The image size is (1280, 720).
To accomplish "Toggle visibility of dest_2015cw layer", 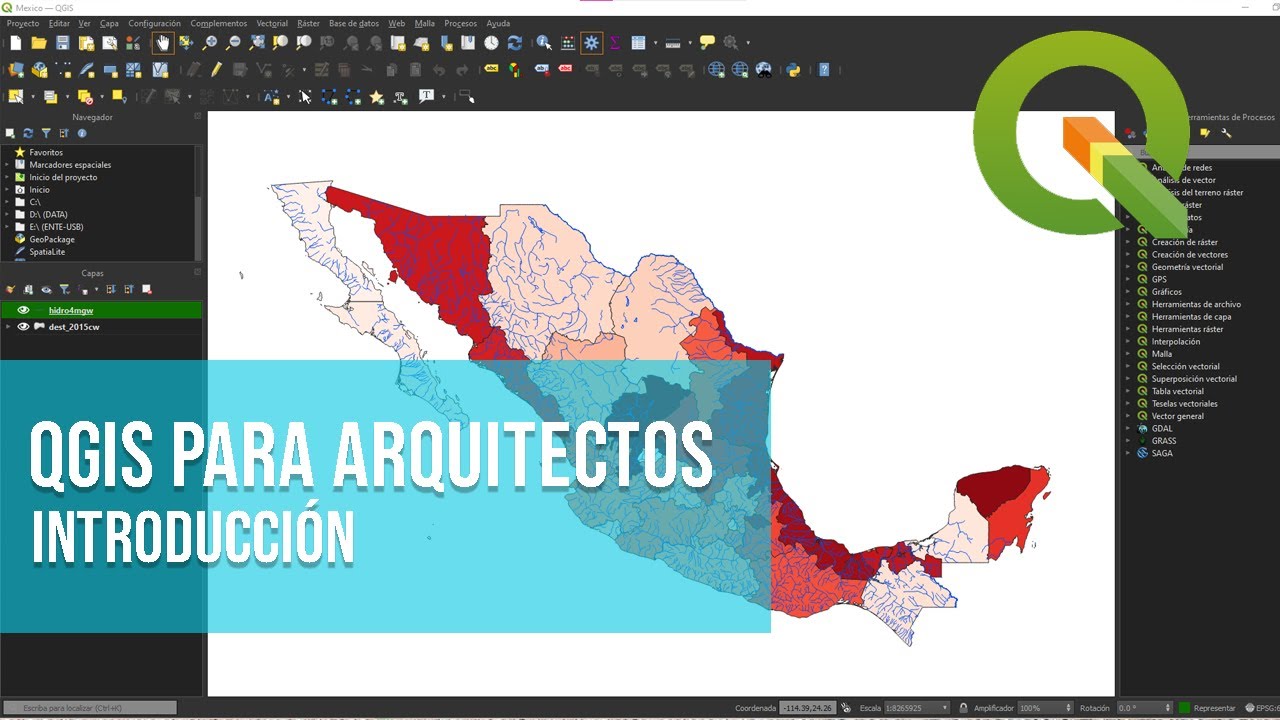I will (x=23, y=326).
